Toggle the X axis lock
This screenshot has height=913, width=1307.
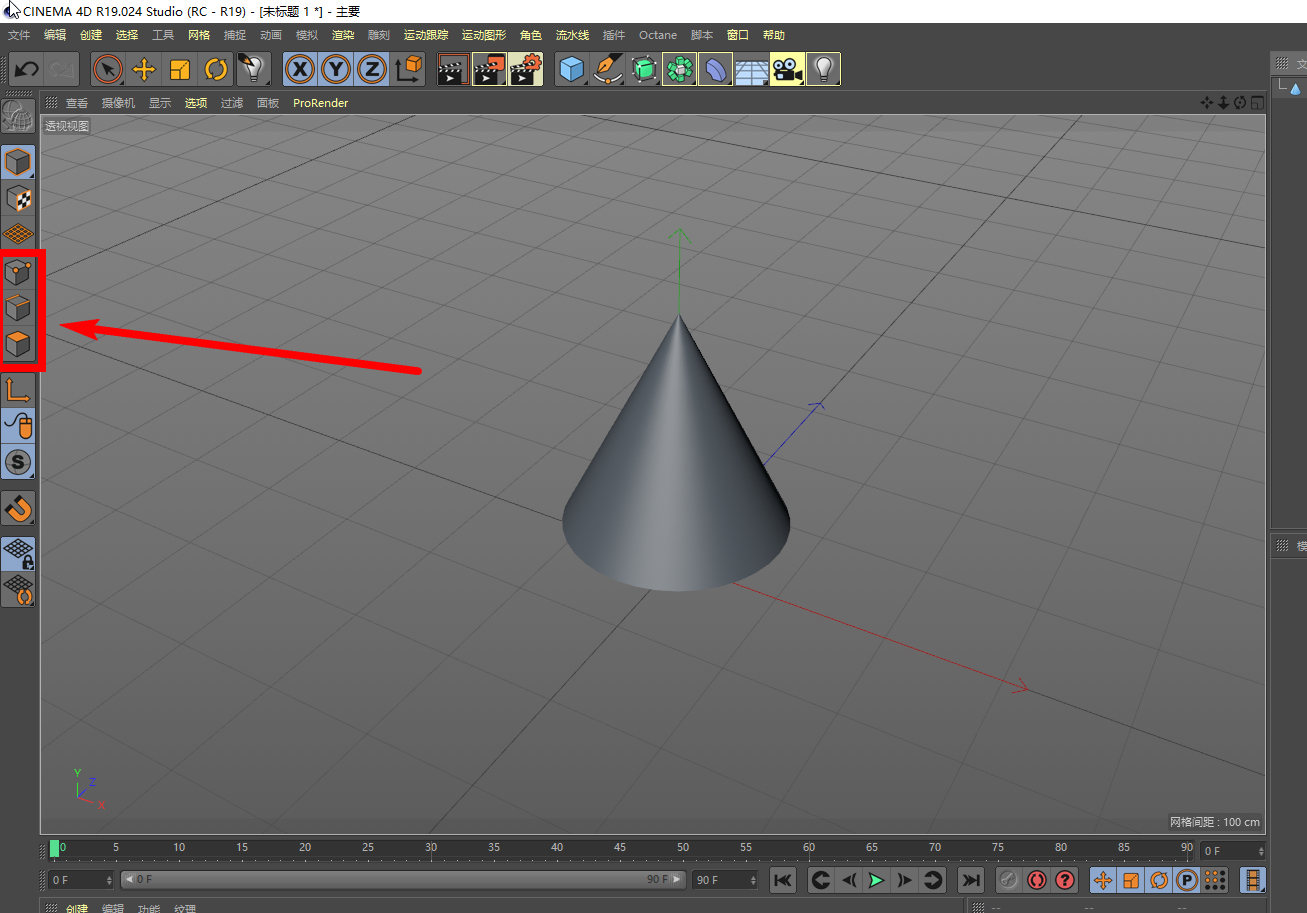point(300,69)
